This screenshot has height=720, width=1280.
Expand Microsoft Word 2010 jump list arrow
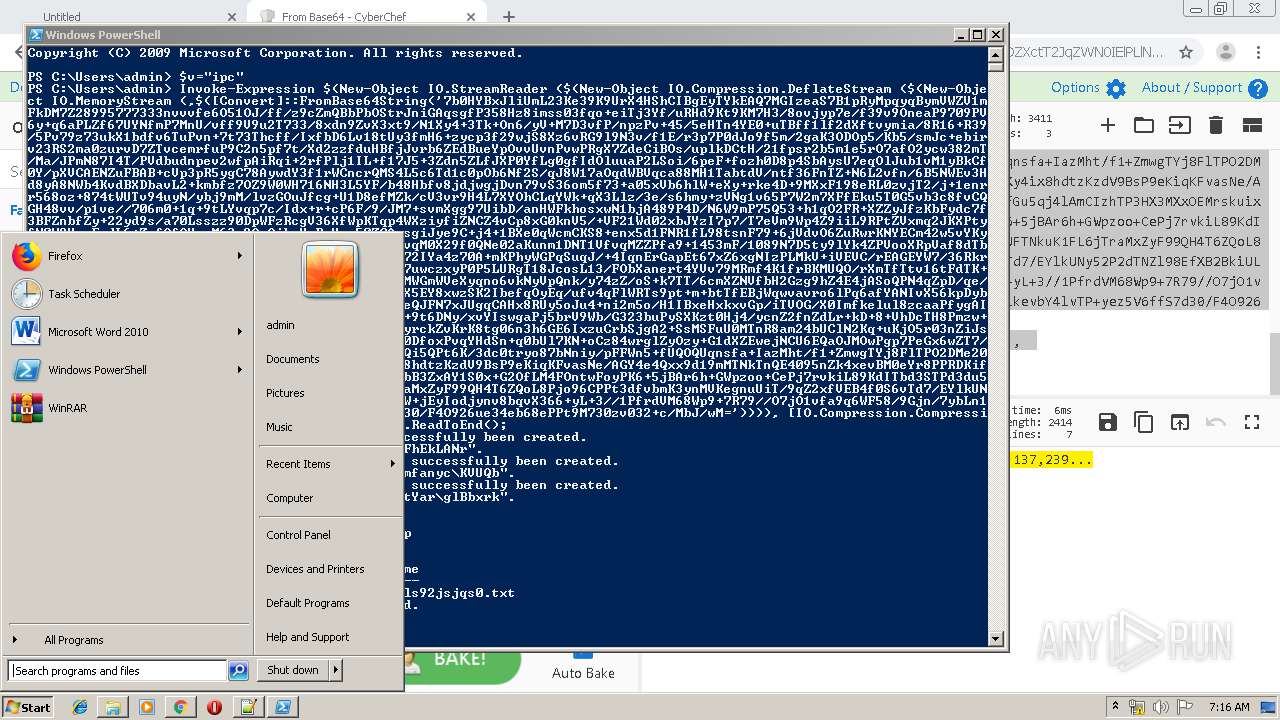coord(240,332)
